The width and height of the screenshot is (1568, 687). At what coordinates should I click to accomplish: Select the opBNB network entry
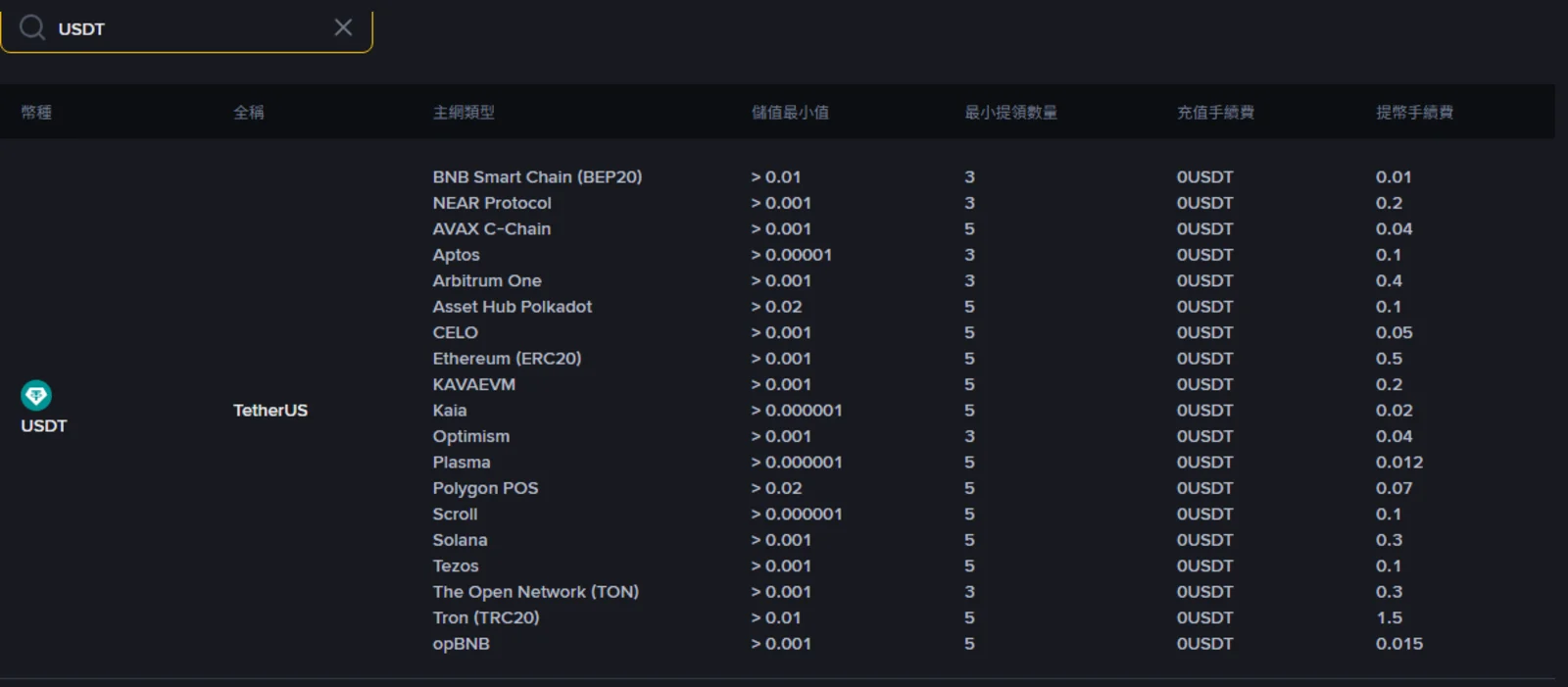[x=462, y=644]
